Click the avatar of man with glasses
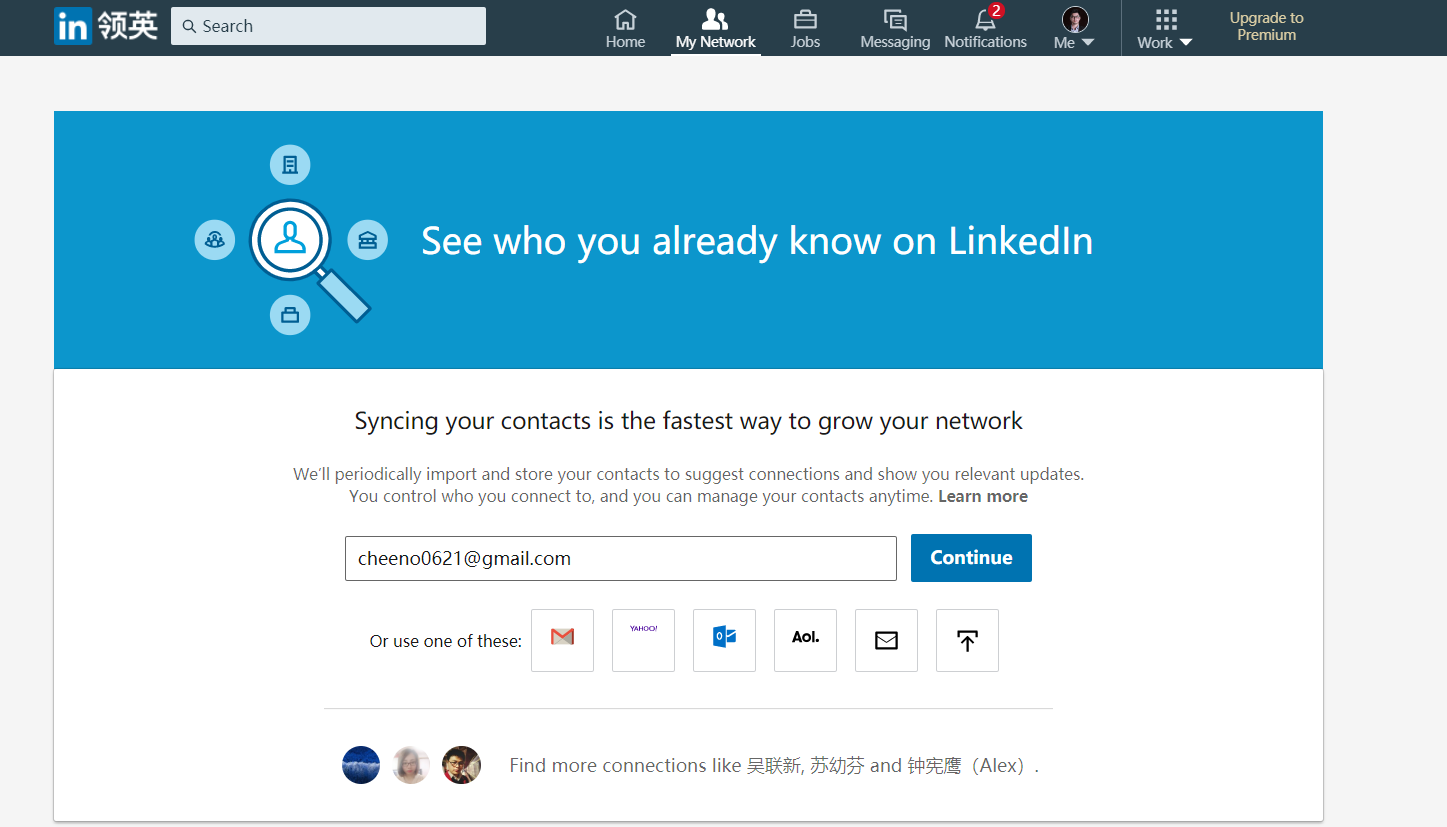The height and width of the screenshot is (827, 1447). (461, 765)
